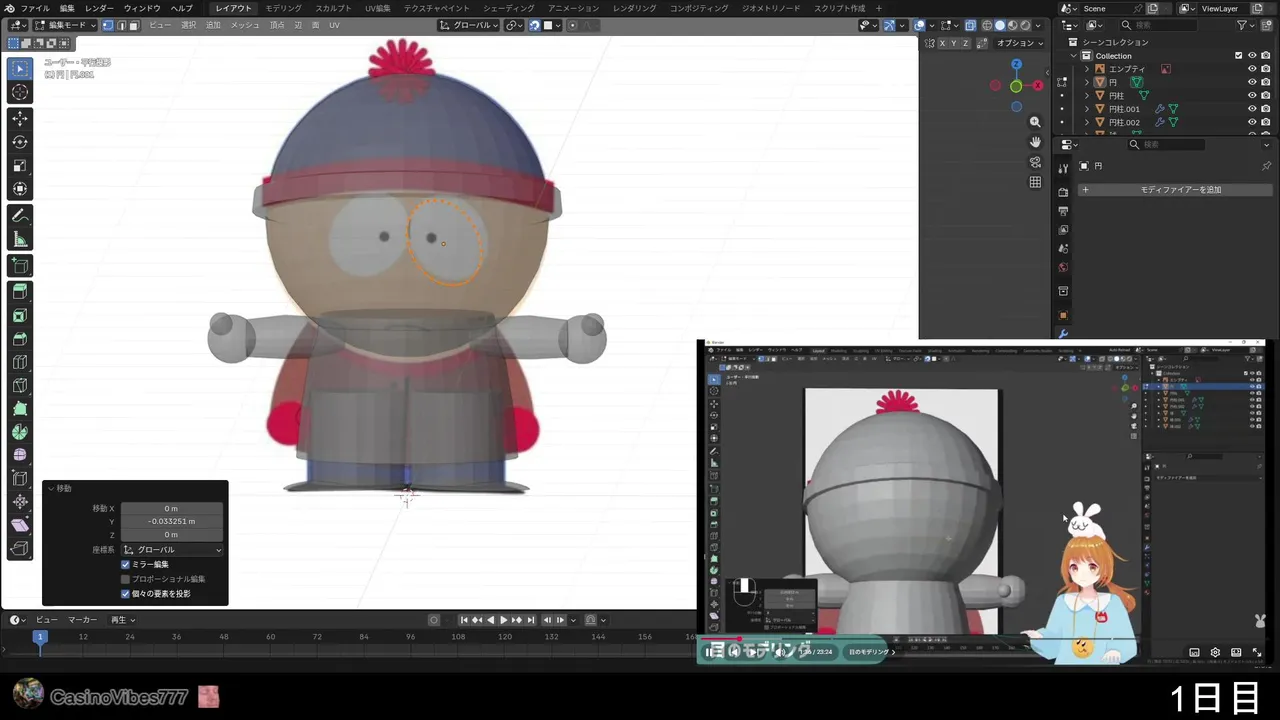Toggle X-ray display in viewport header
This screenshot has height=720, width=1280.
[x=970, y=25]
